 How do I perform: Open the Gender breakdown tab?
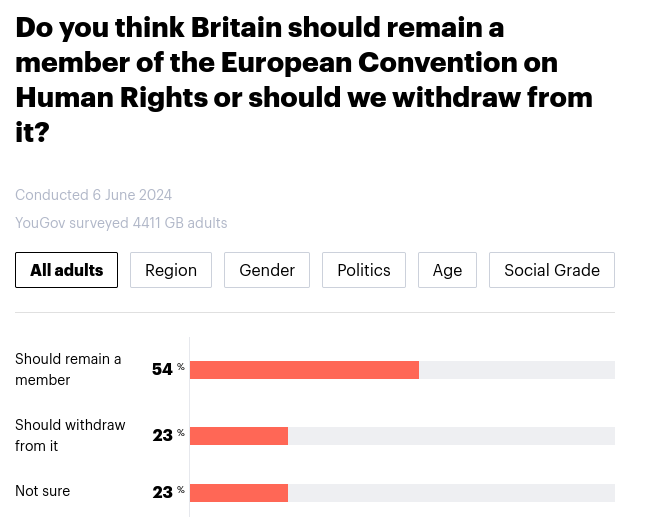pyautogui.click(x=267, y=270)
